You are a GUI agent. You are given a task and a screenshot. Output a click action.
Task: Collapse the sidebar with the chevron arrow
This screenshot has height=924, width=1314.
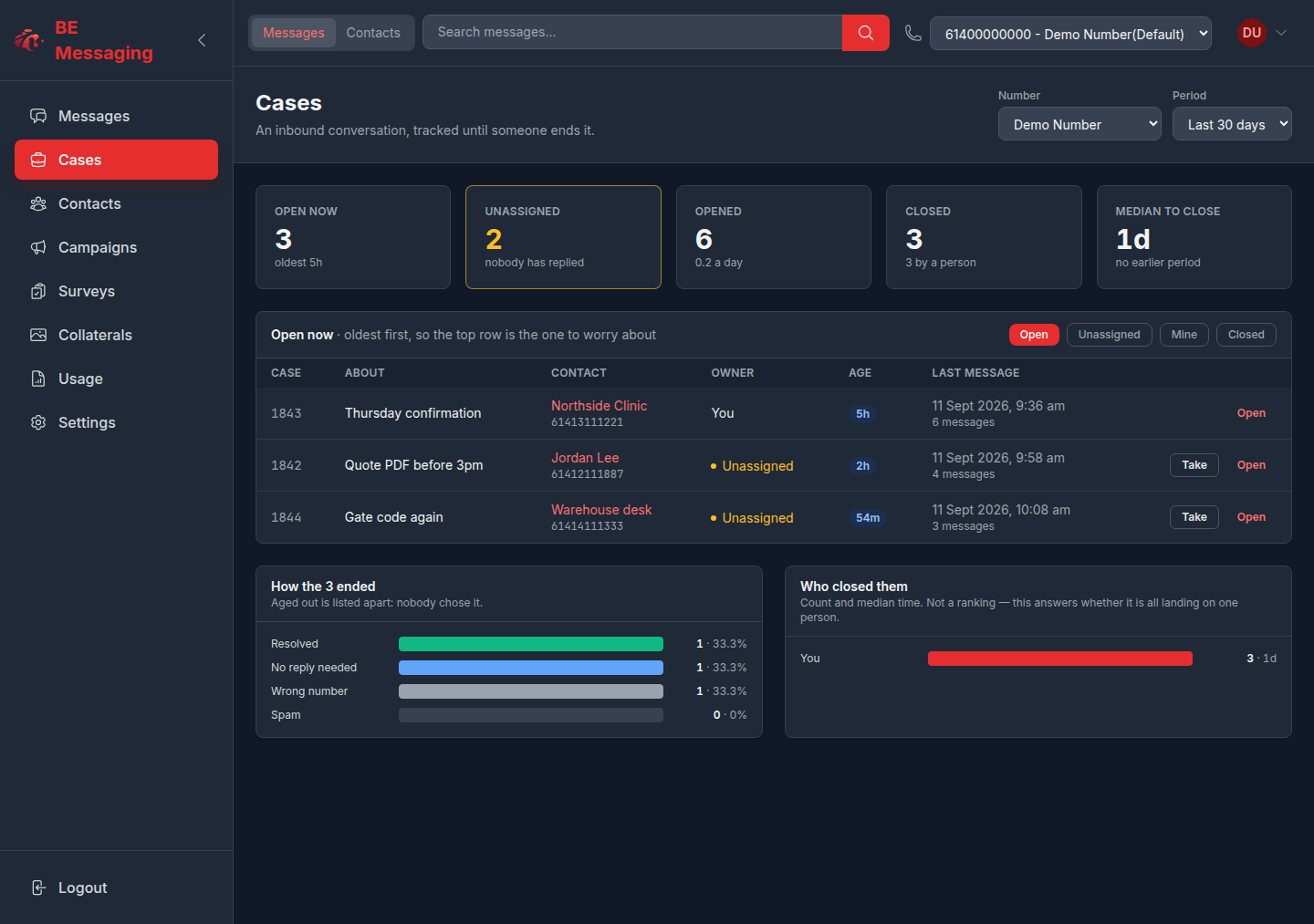point(202,40)
